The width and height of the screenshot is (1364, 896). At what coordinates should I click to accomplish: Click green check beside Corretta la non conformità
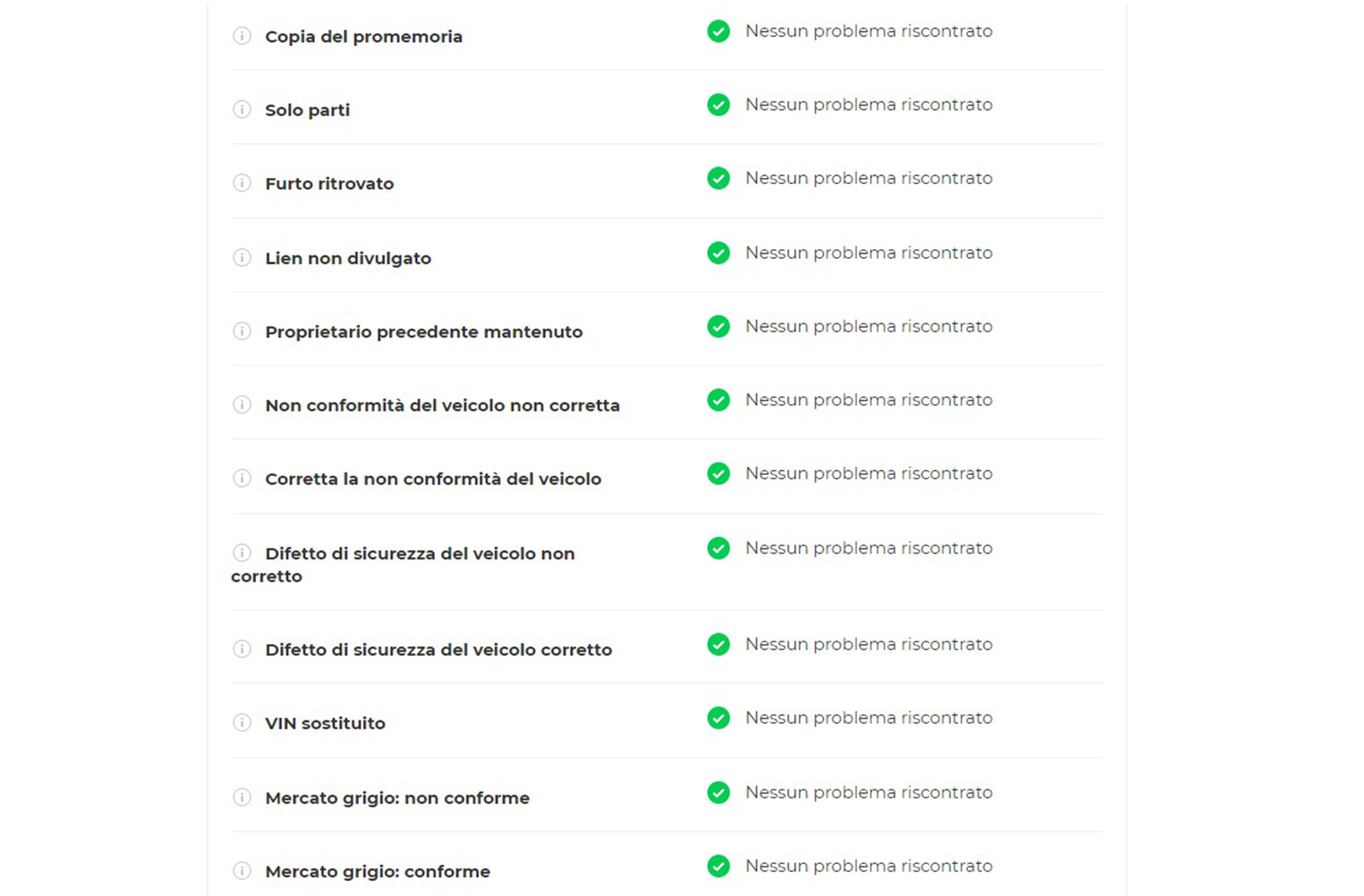(718, 473)
